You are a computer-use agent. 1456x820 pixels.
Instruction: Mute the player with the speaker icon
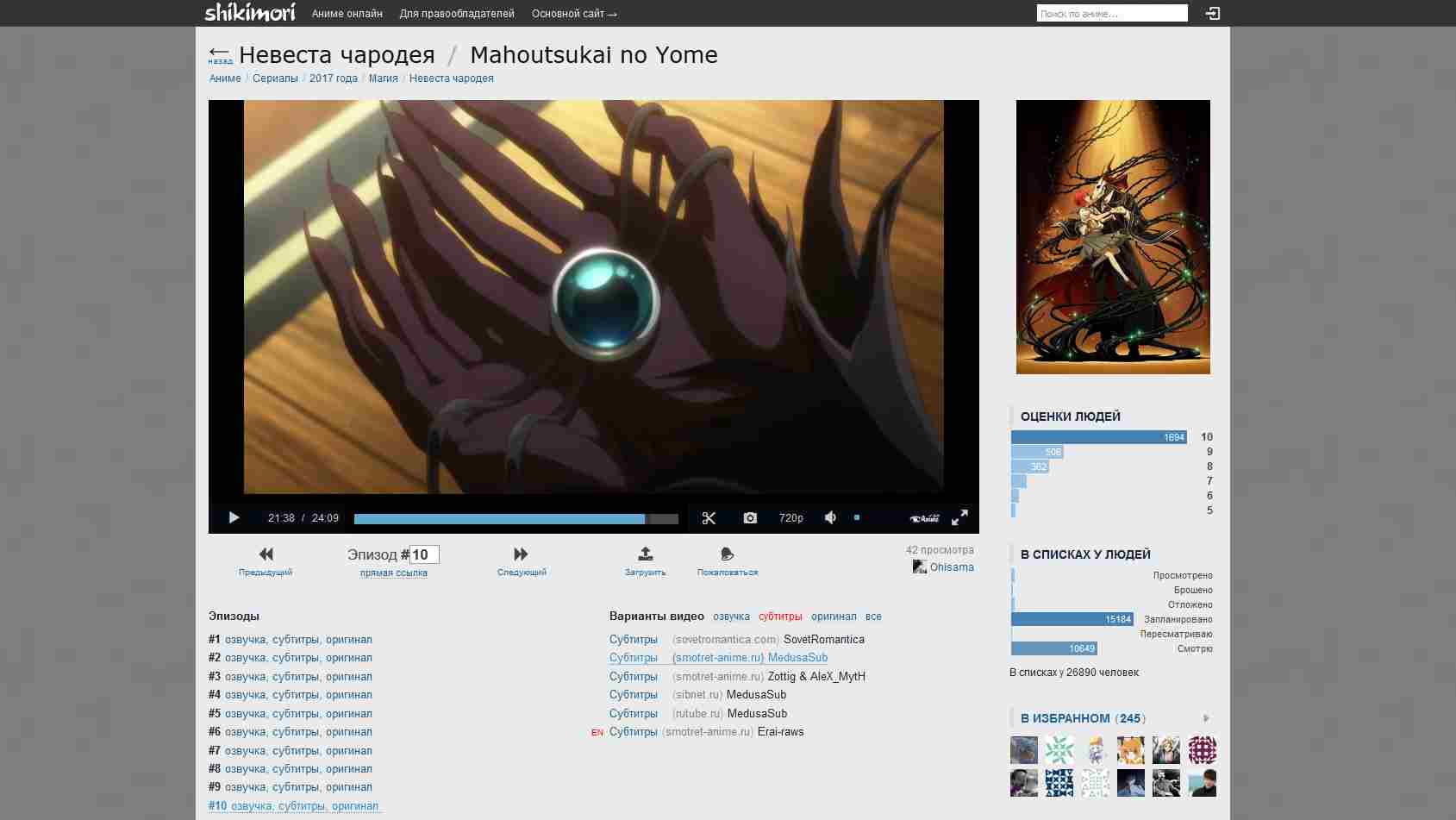click(830, 517)
